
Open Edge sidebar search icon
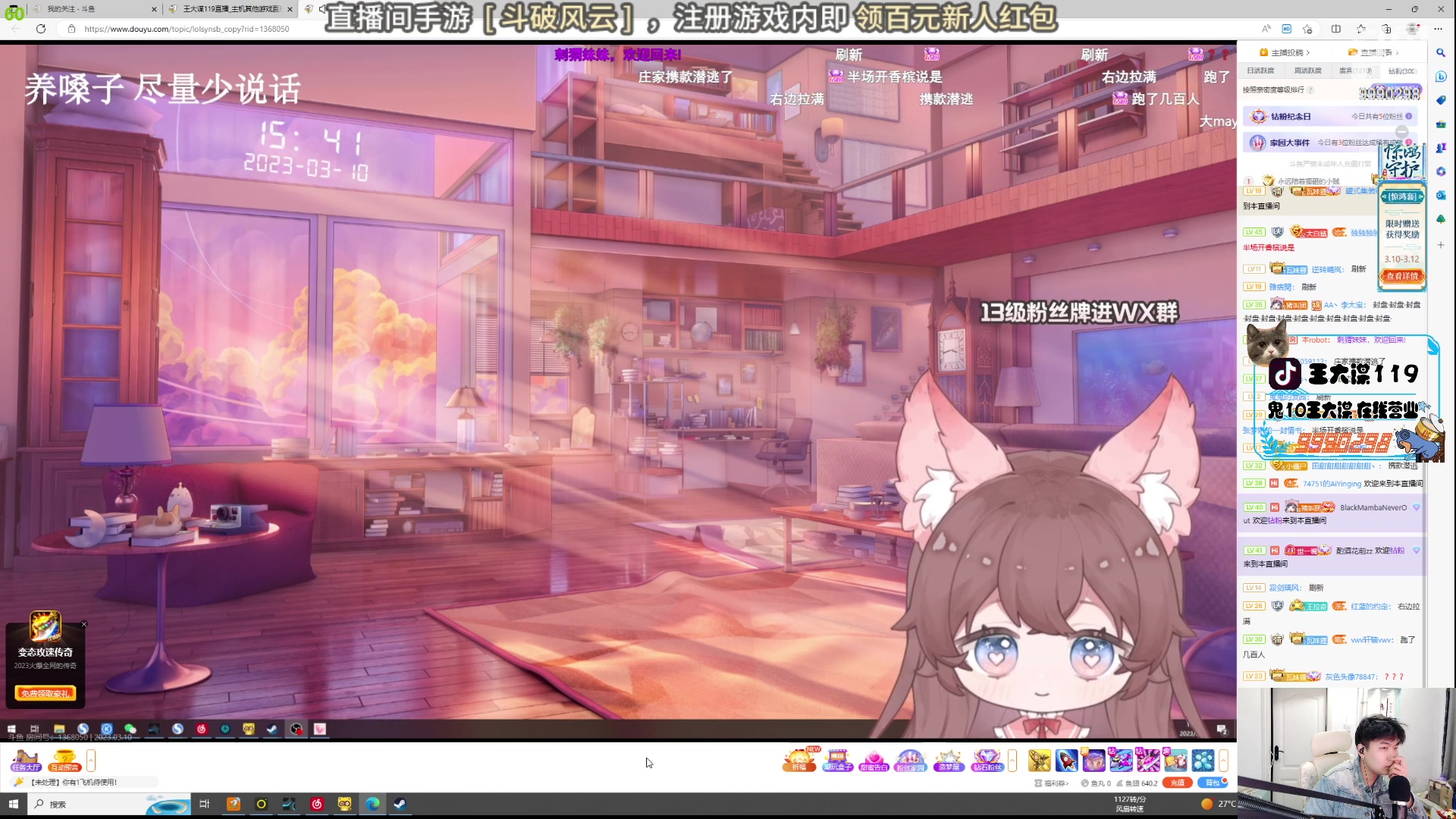point(1441,53)
